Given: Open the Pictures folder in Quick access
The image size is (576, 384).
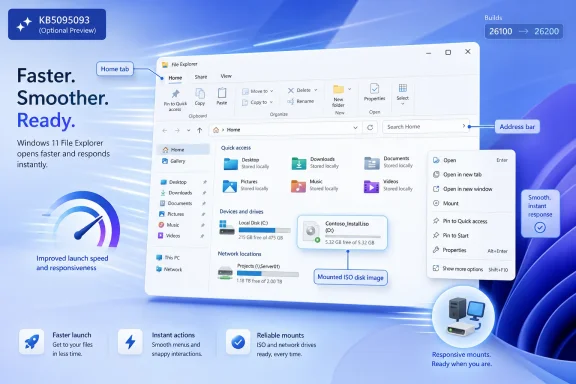Looking at the screenshot, I should click(245, 186).
